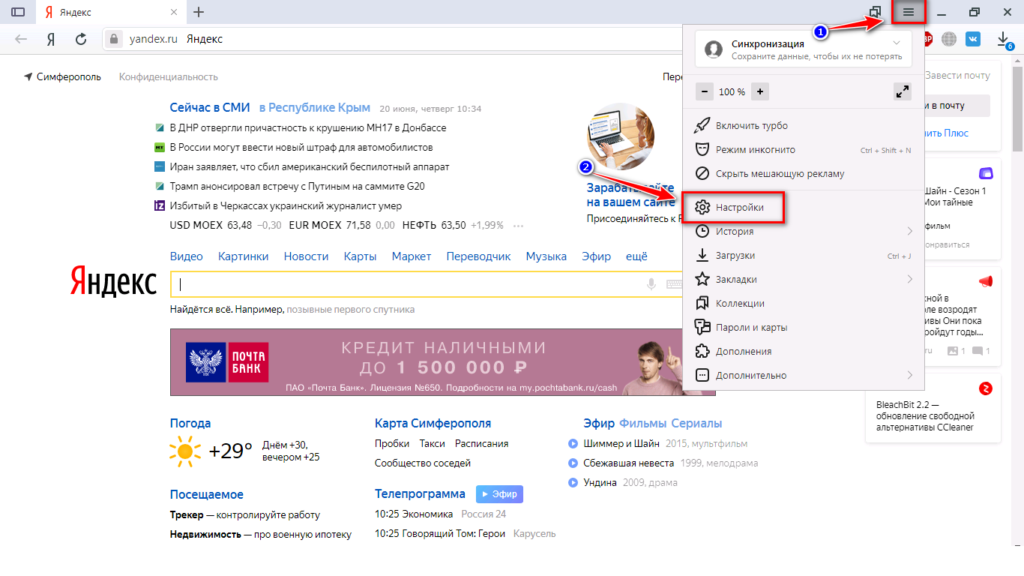This screenshot has width=1024, height=576.
Task: Open the Погода section
Action: pyautogui.click(x=190, y=423)
